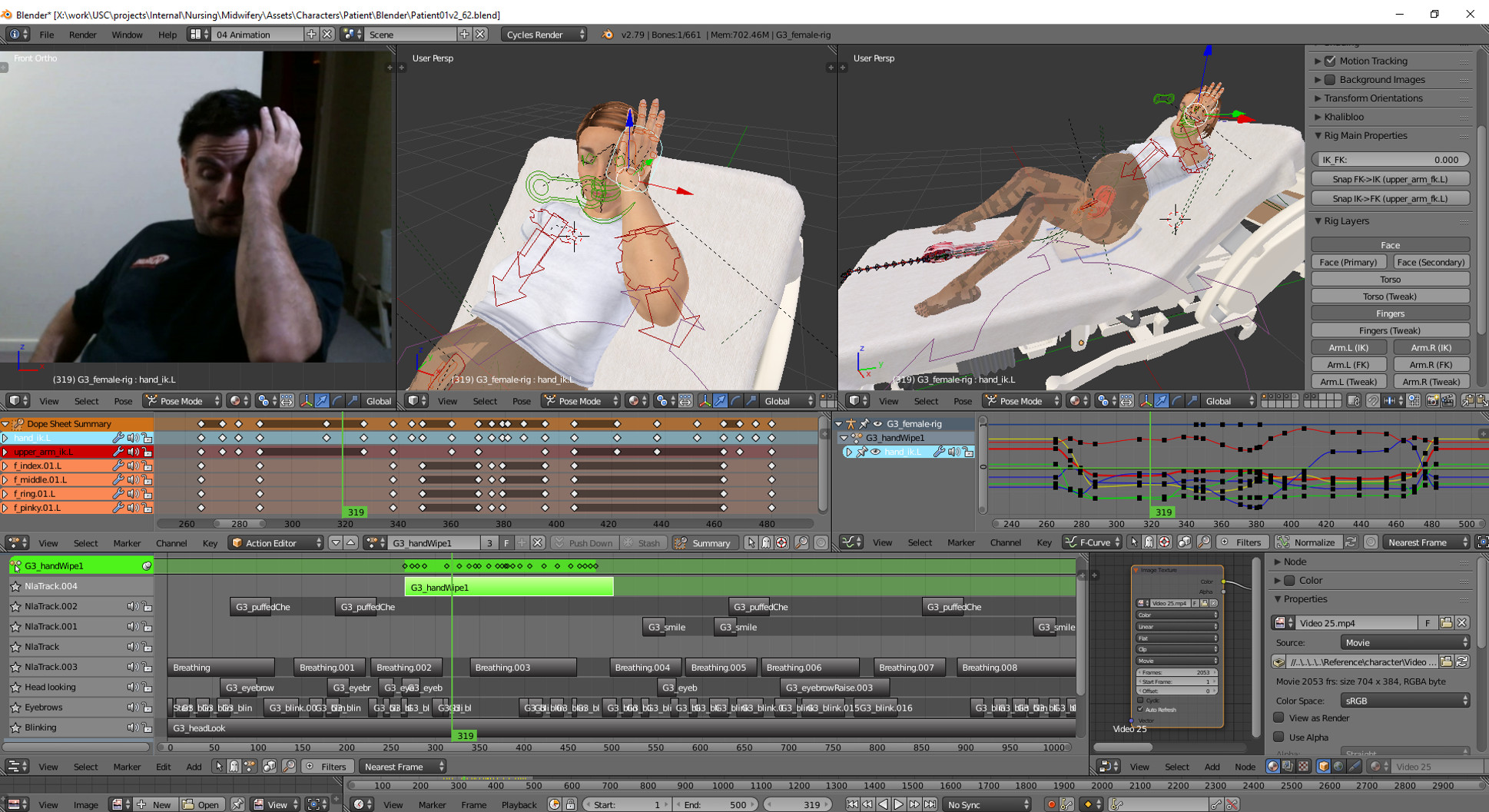This screenshot has height=812, width=1489.
Task: Enable automatic keyframe recording
Action: pos(1051,804)
